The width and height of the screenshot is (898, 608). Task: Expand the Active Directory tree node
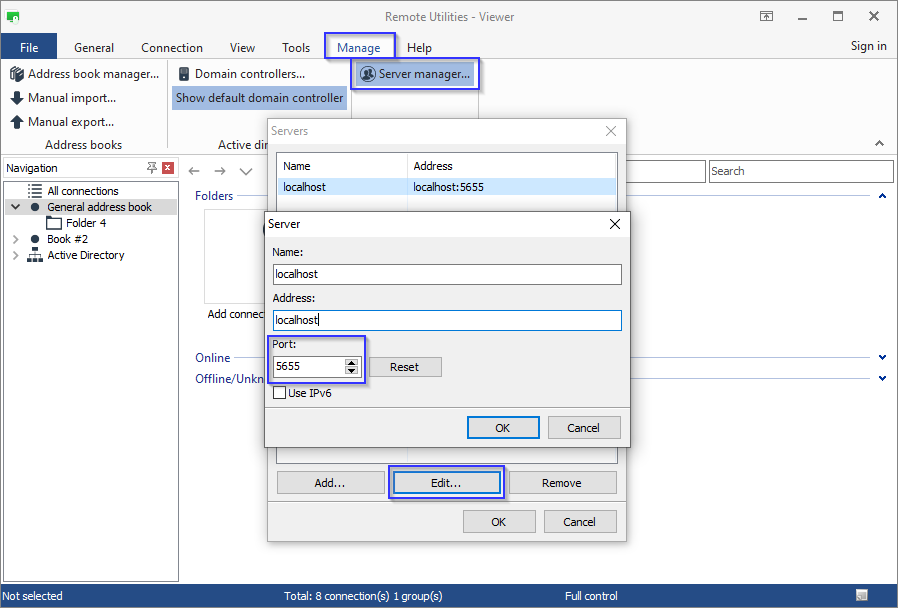15,255
